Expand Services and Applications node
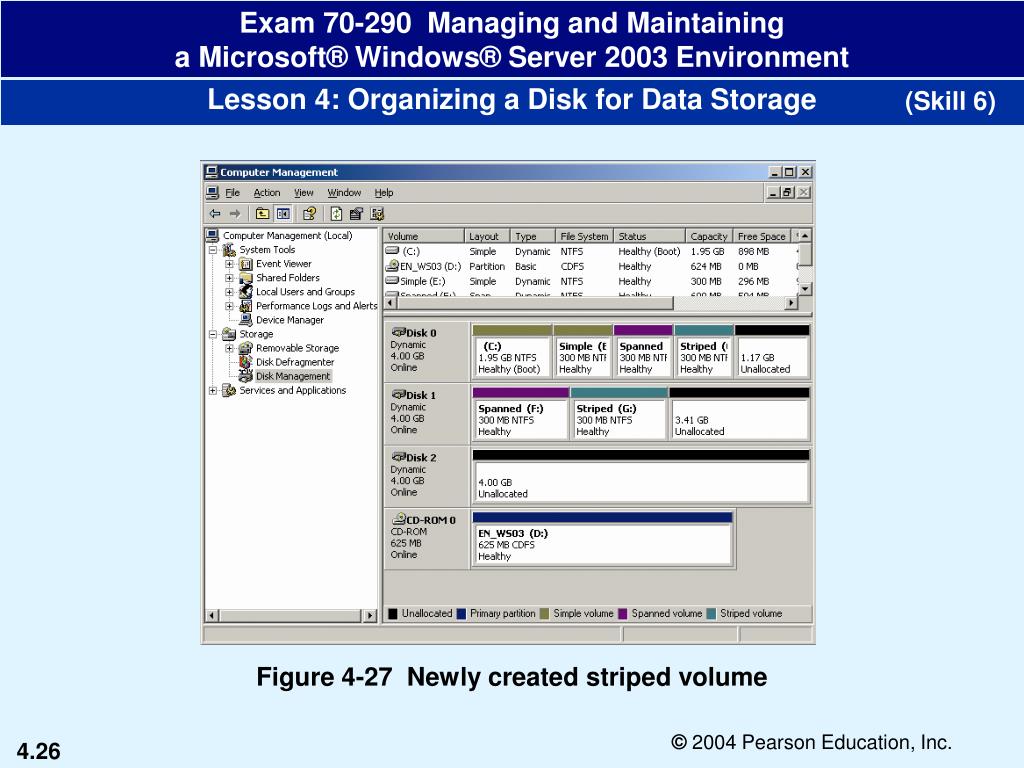The image size is (1024, 768). [213, 391]
